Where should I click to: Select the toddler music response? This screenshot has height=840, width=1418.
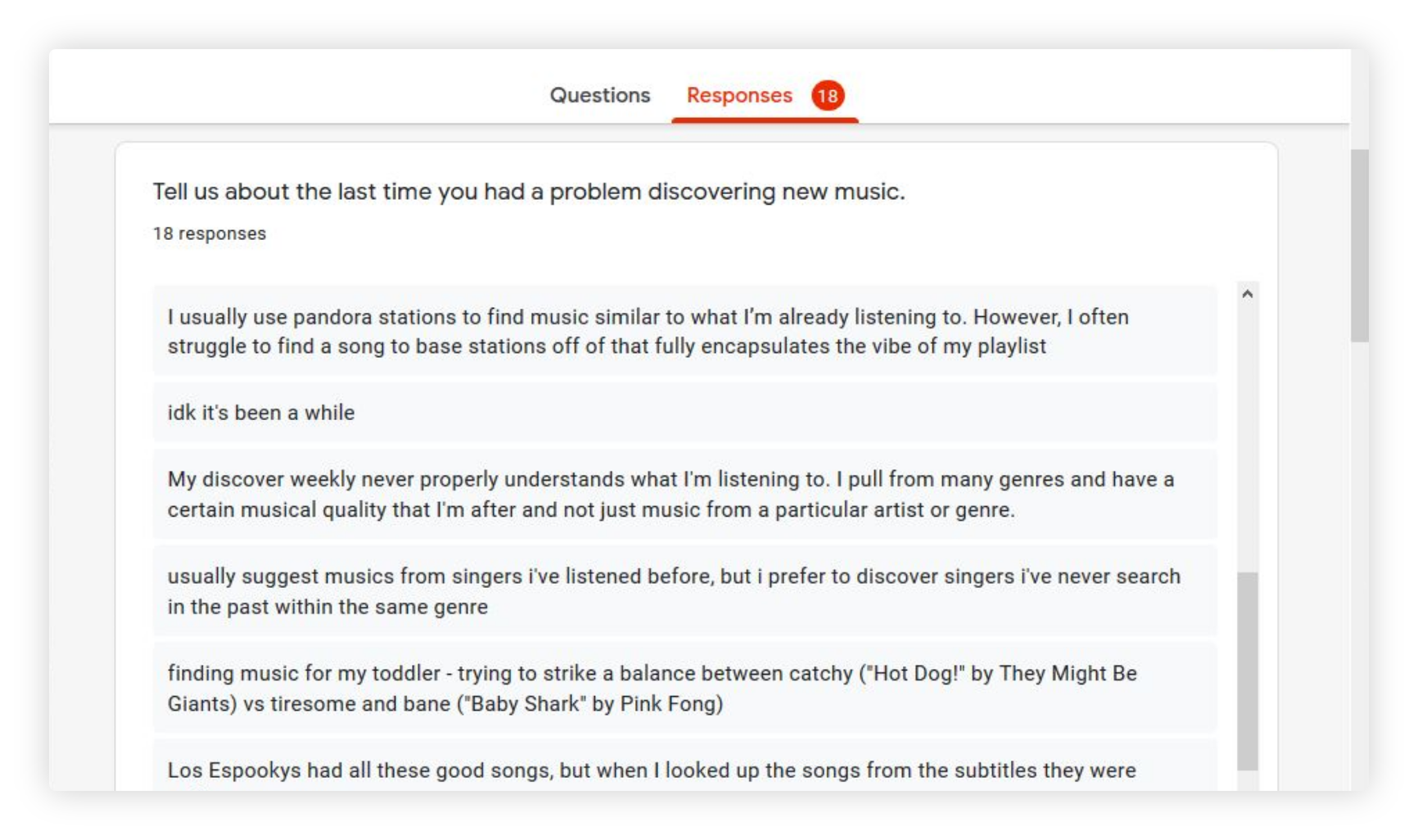coord(684,688)
